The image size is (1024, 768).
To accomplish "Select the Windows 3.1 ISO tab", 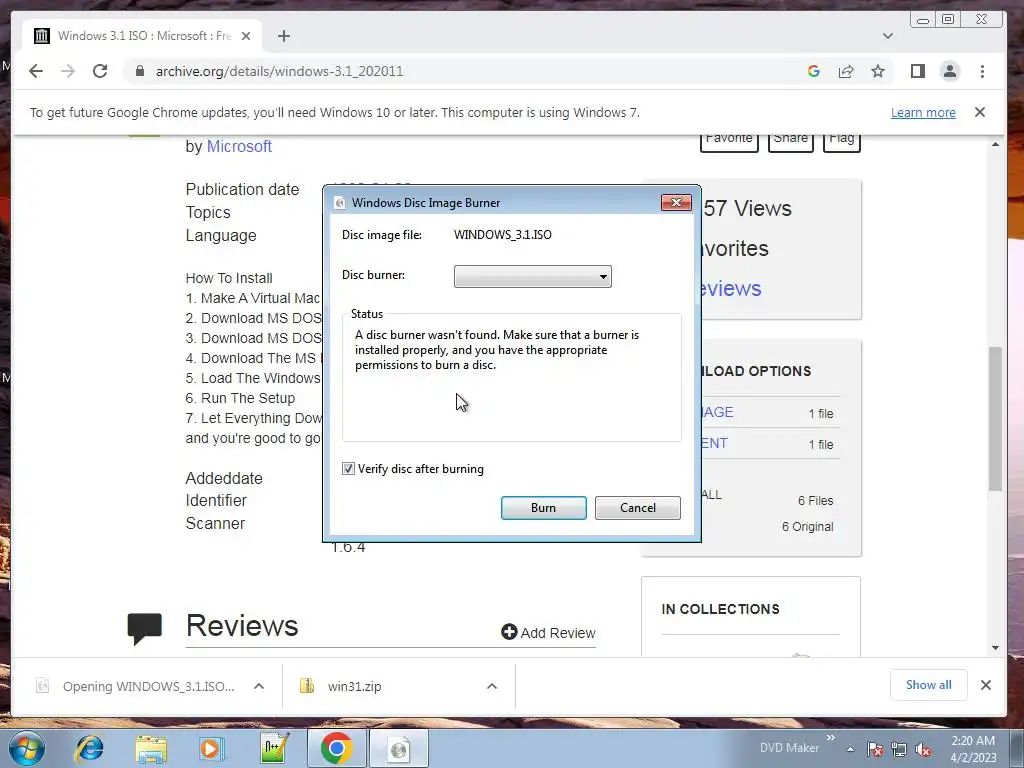I will [142, 36].
